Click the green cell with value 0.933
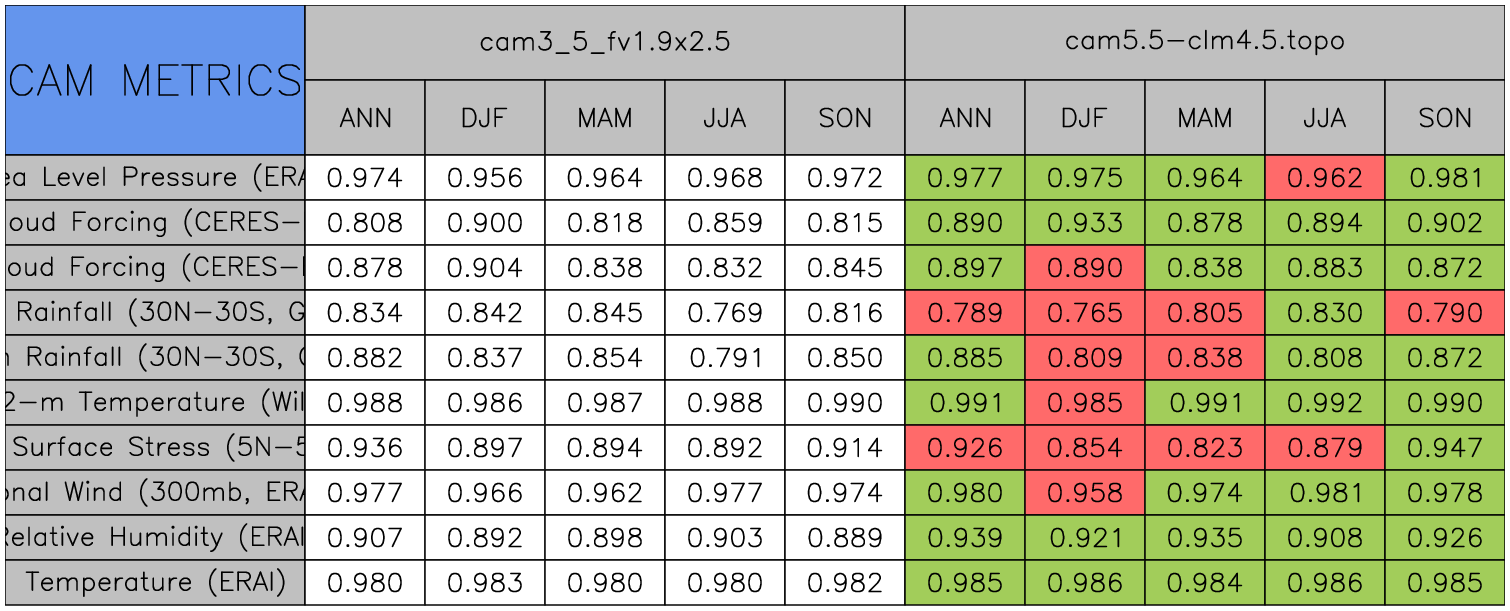This screenshot has width=1510, height=611. 1084,223
